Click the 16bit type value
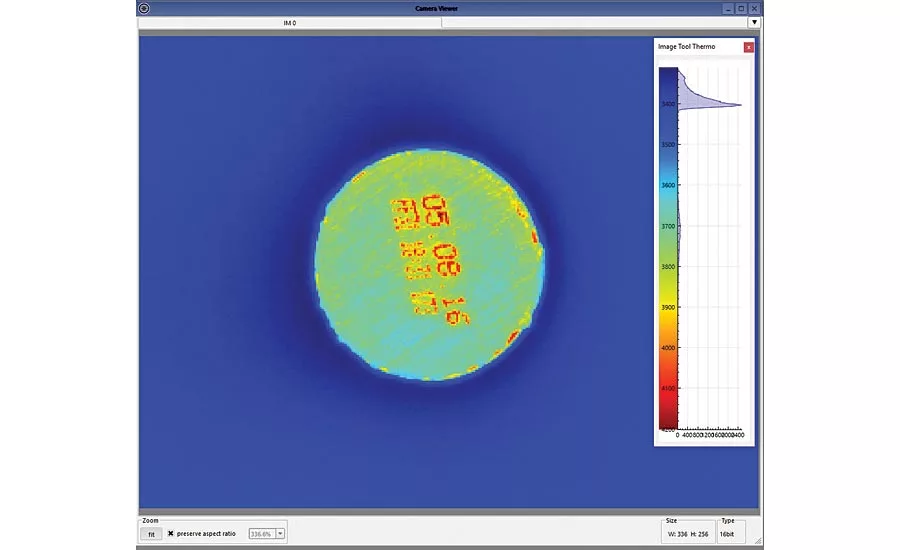 (727, 534)
